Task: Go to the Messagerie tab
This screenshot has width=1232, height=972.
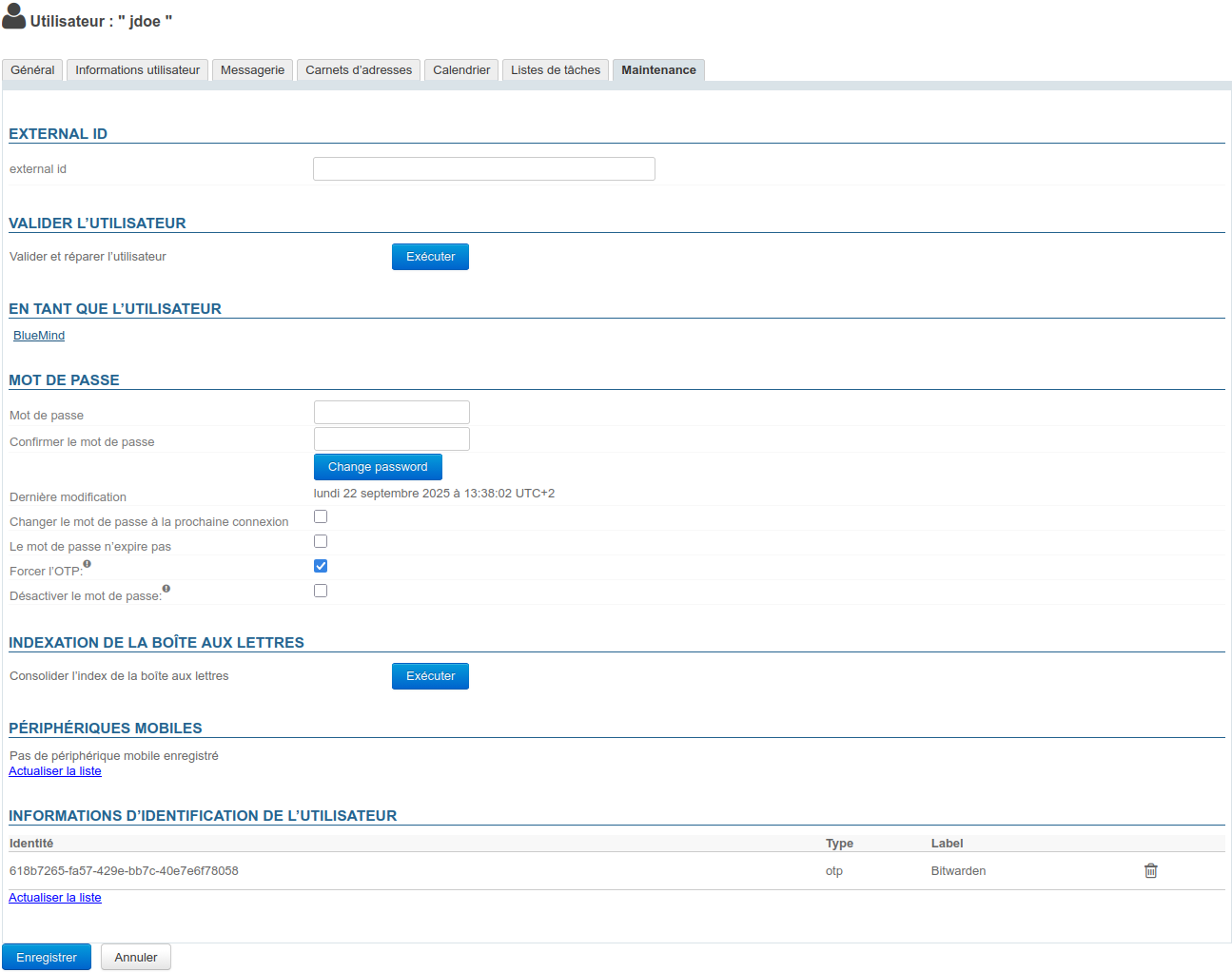Action: [252, 70]
